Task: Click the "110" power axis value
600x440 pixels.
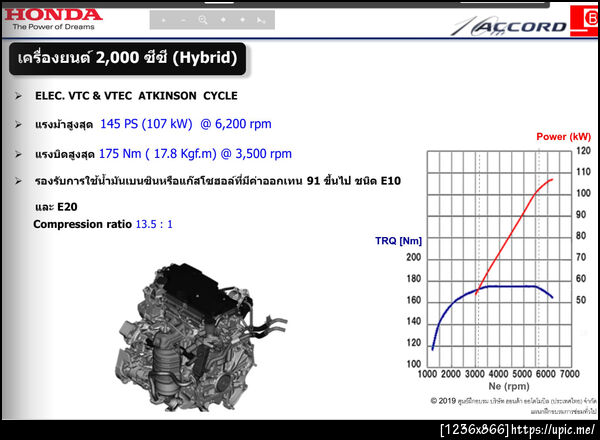Action: coord(584,172)
